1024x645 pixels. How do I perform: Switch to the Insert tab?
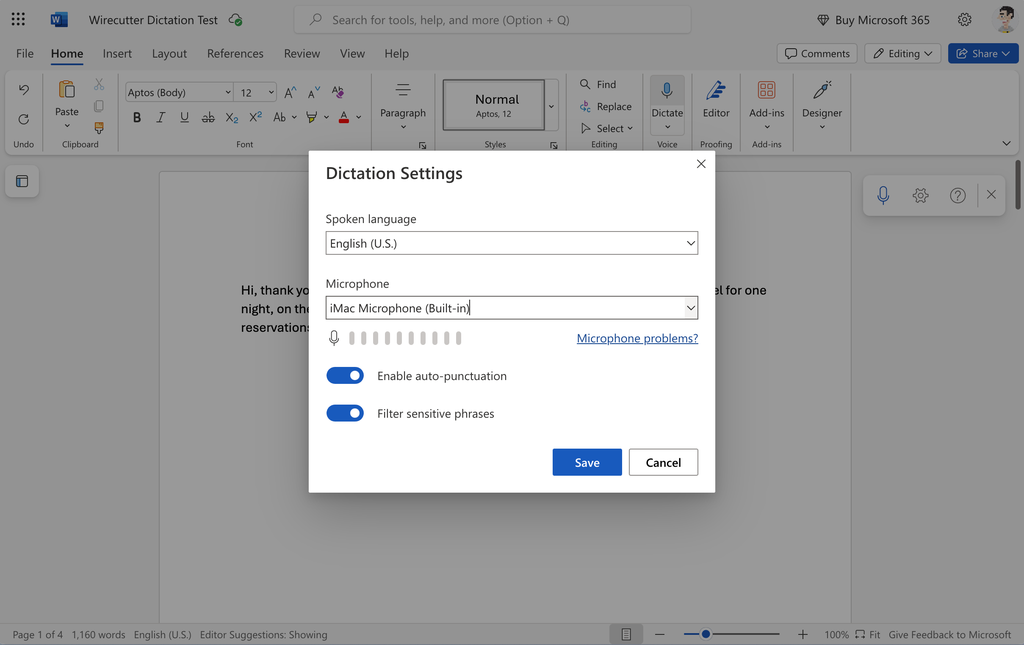coord(117,54)
